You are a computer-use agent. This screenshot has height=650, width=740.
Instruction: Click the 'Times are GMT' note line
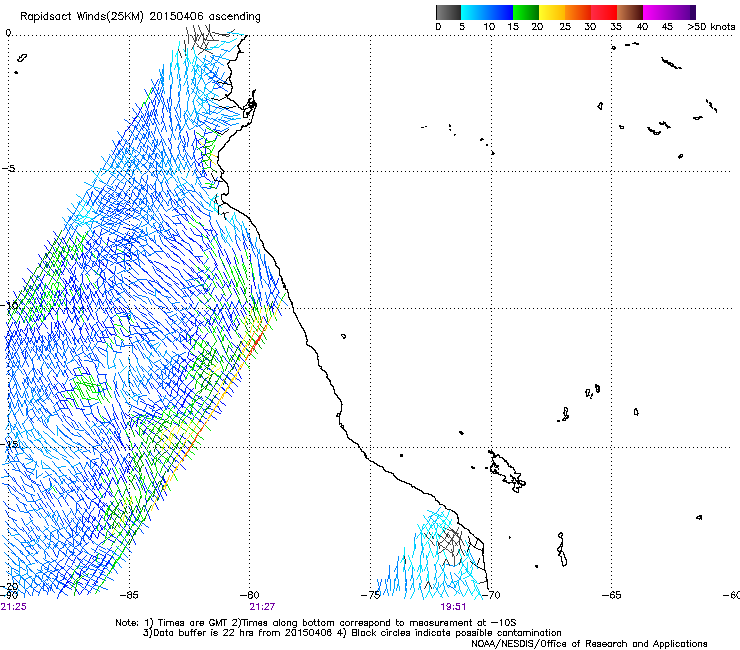[x=316, y=623]
